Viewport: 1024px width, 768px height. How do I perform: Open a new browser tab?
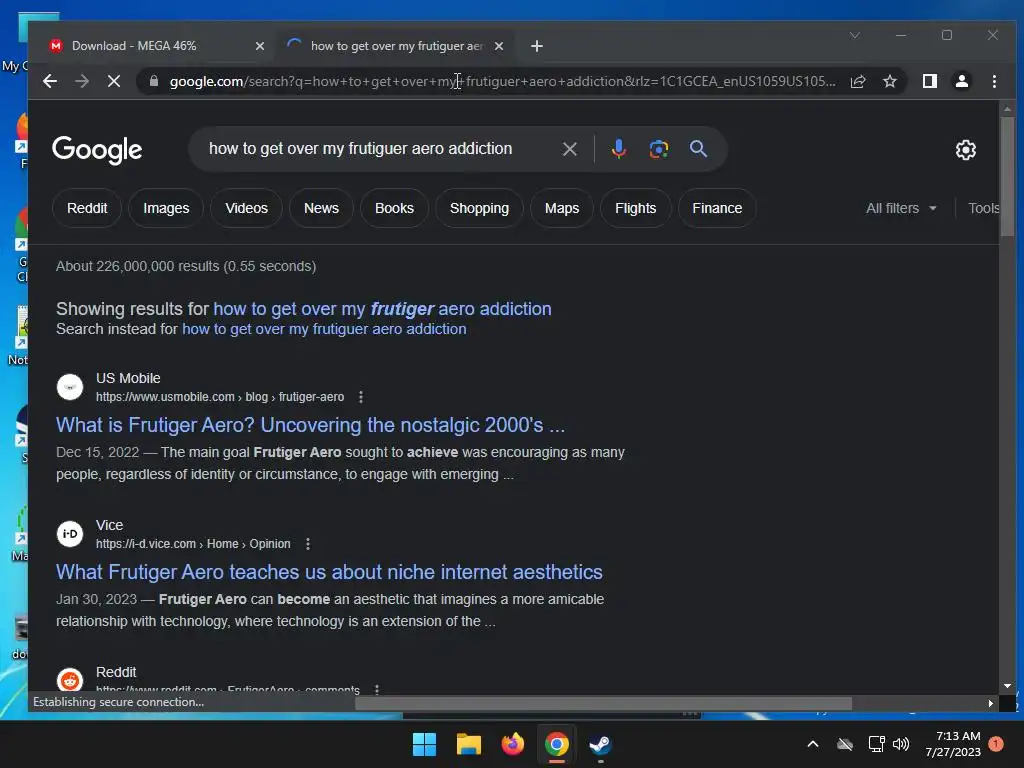point(537,46)
